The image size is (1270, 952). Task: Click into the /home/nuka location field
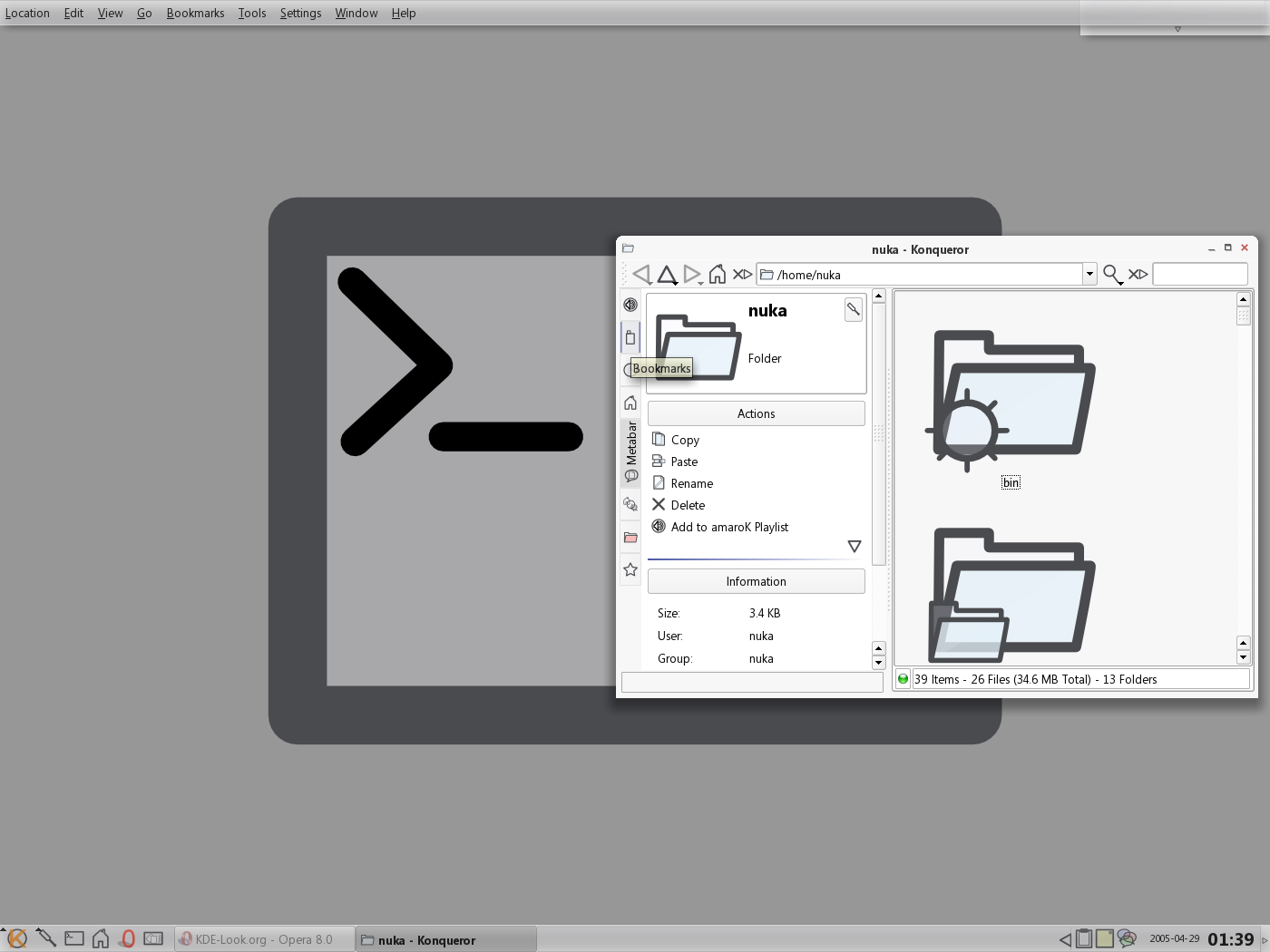coord(920,274)
